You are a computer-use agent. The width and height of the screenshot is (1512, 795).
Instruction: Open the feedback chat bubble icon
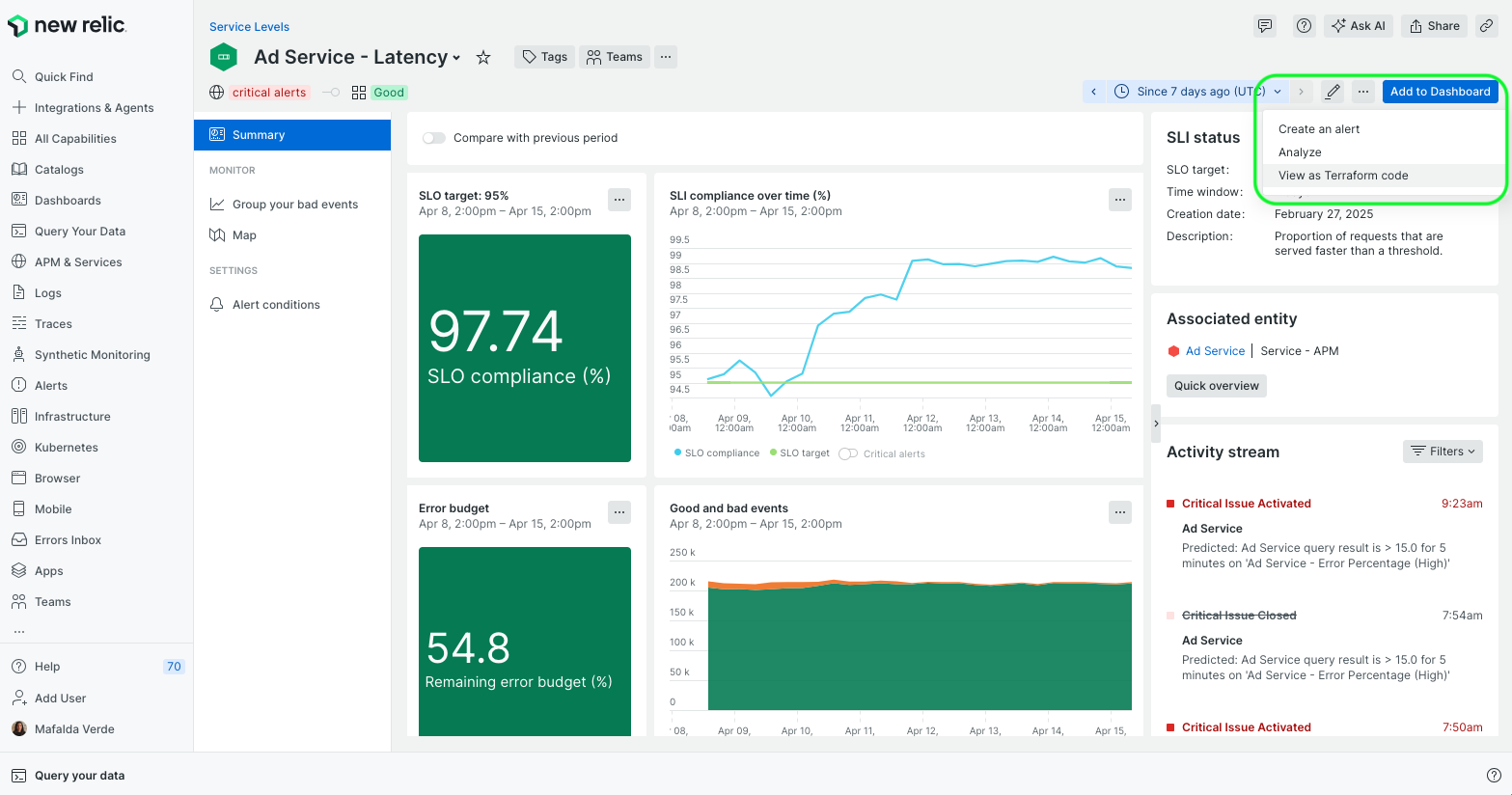pyautogui.click(x=1264, y=26)
